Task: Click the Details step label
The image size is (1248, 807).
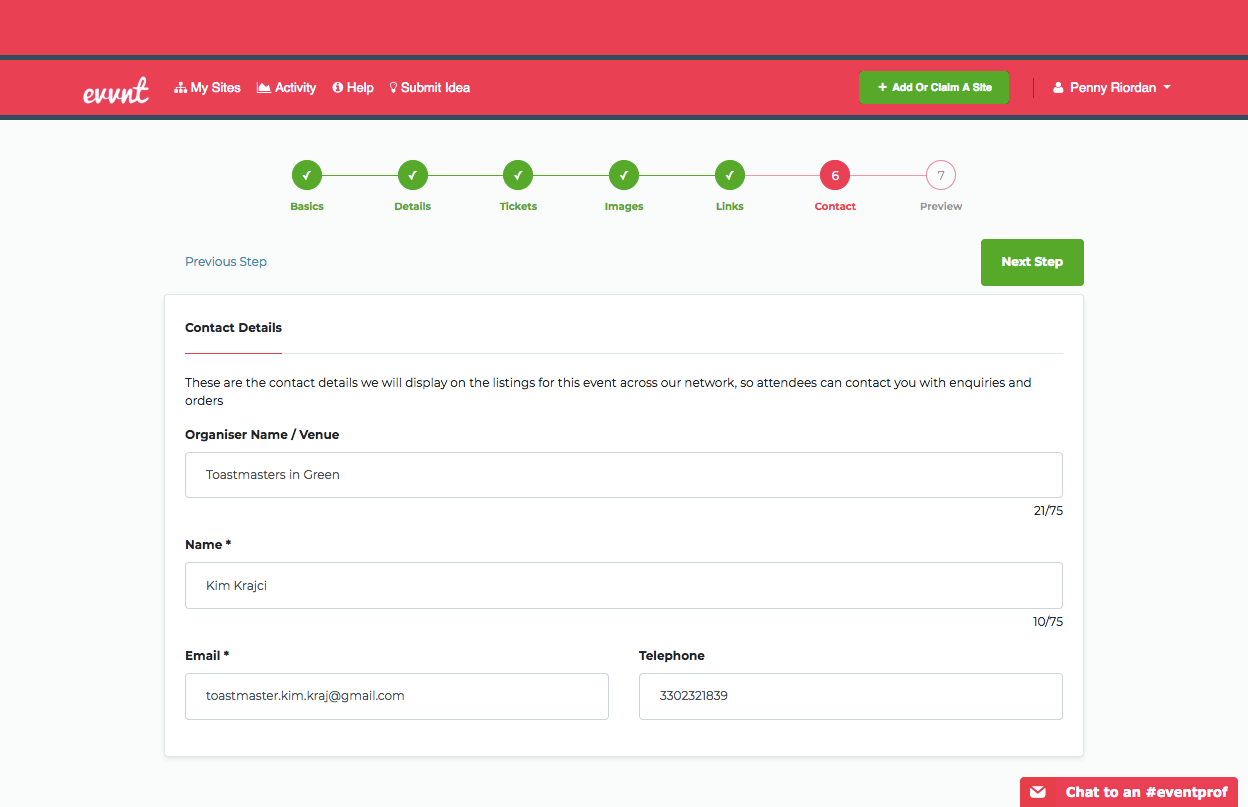Action: tap(413, 206)
